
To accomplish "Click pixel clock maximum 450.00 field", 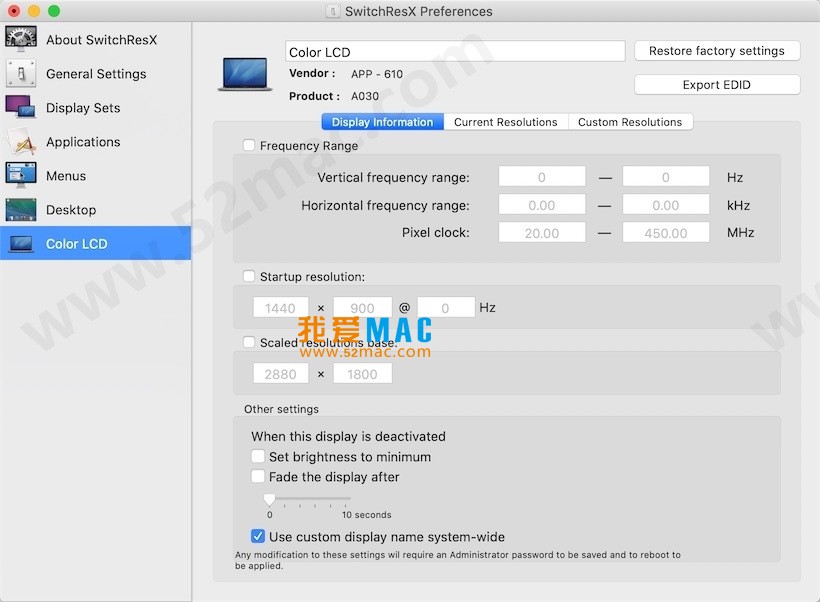I will [x=666, y=232].
